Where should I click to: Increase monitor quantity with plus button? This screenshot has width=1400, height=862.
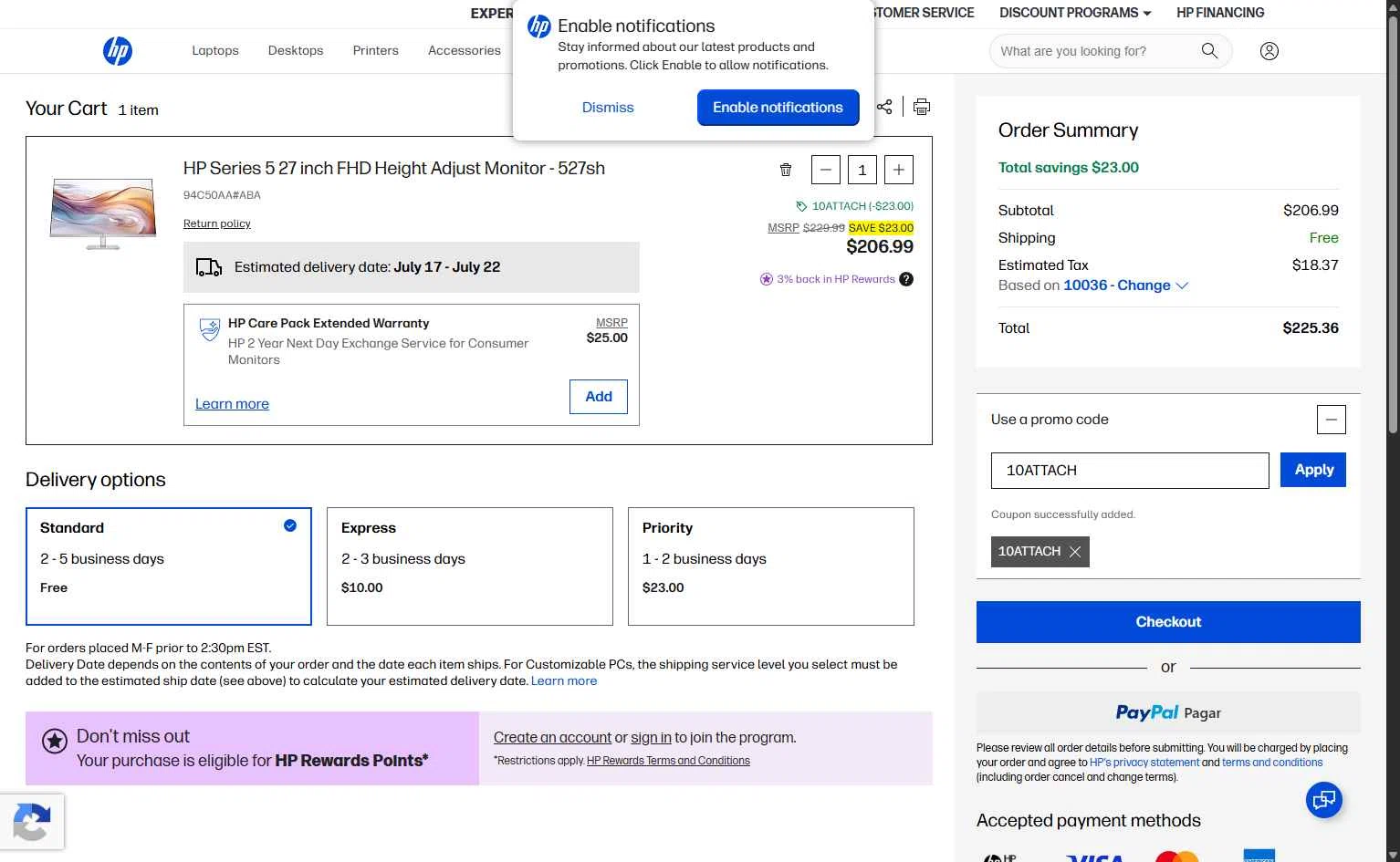[899, 170]
